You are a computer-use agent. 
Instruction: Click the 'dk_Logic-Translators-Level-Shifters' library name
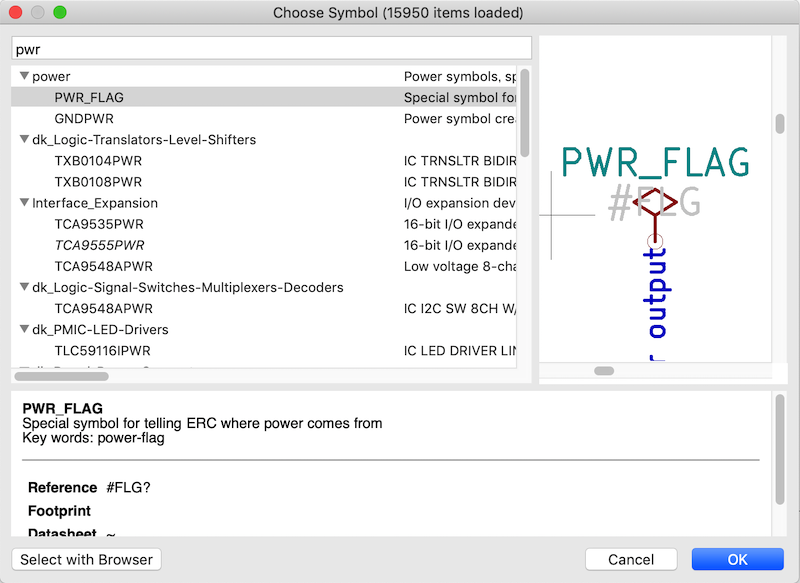point(144,140)
